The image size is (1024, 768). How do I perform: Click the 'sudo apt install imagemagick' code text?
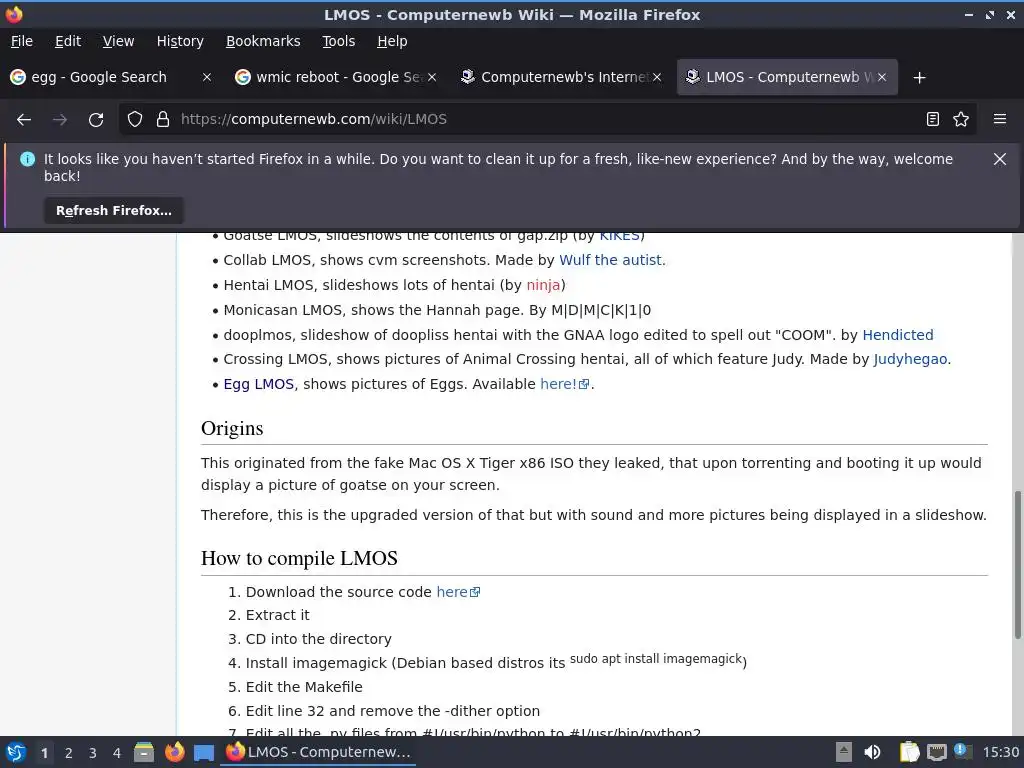656,659
